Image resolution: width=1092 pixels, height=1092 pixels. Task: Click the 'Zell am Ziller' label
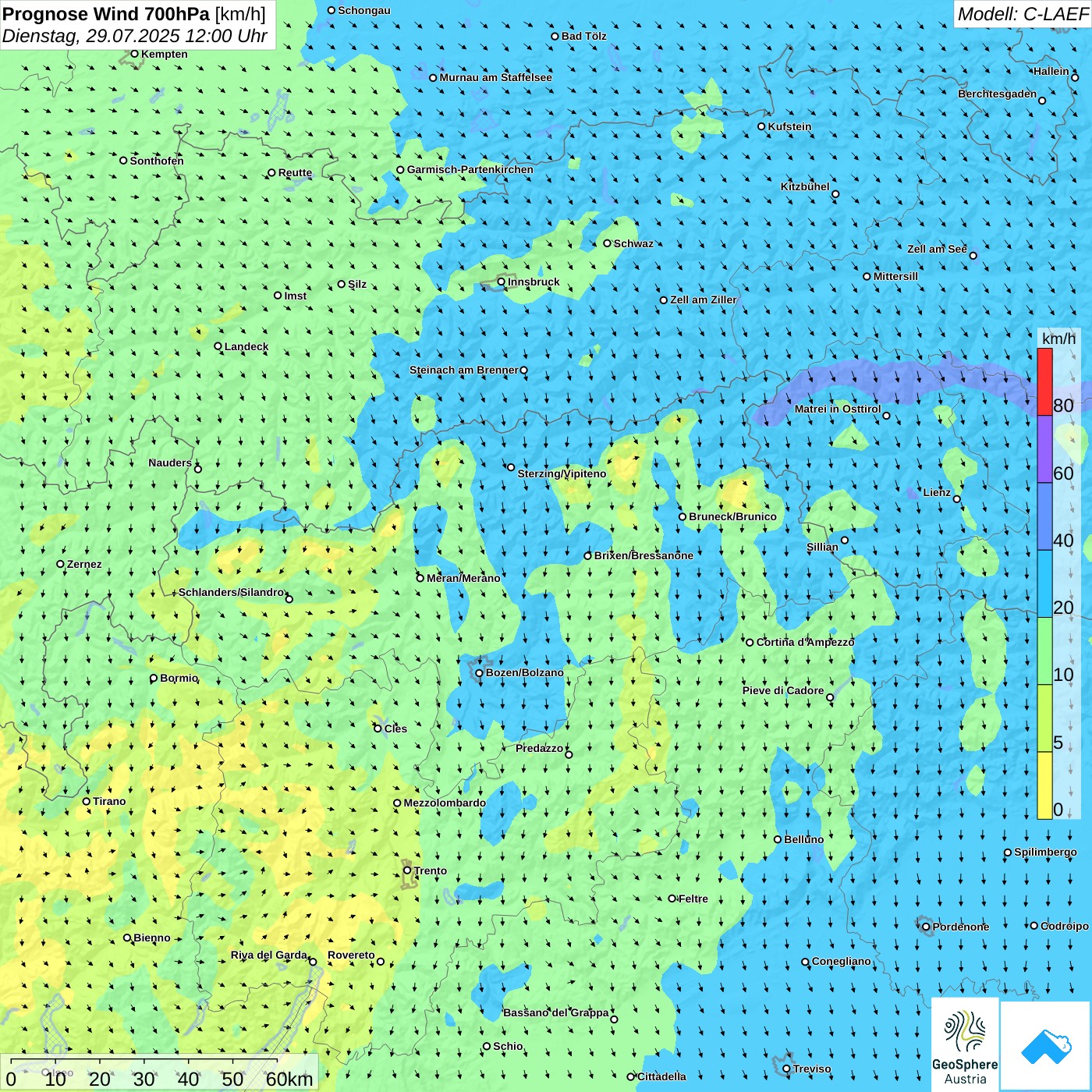[704, 300]
